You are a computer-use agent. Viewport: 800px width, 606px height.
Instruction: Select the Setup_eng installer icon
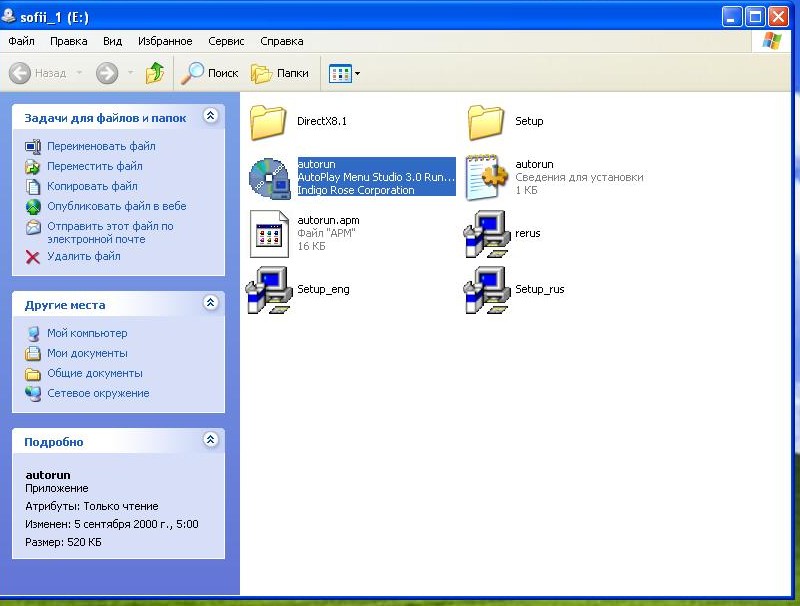pyautogui.click(x=268, y=290)
